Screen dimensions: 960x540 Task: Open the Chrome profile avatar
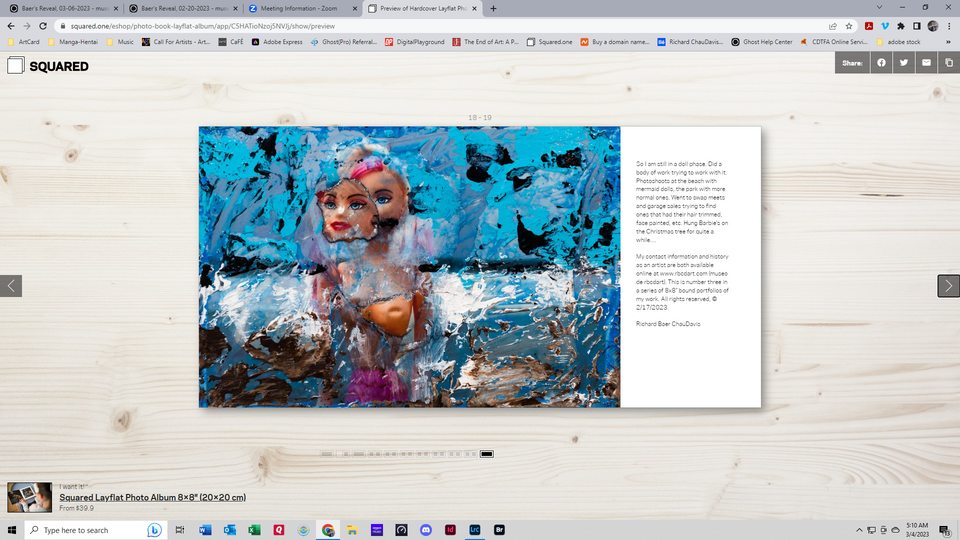(x=932, y=26)
